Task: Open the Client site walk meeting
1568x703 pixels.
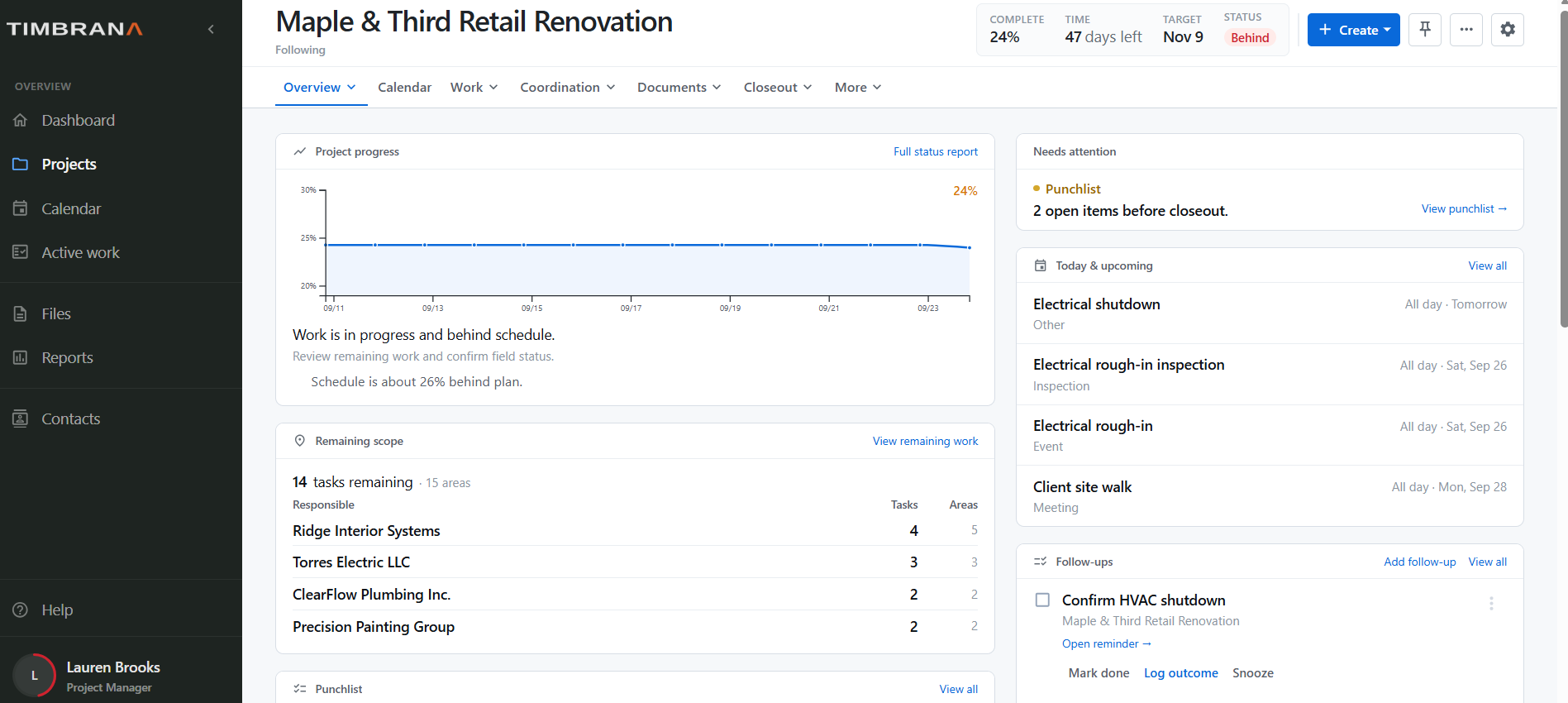Action: coord(1270,496)
